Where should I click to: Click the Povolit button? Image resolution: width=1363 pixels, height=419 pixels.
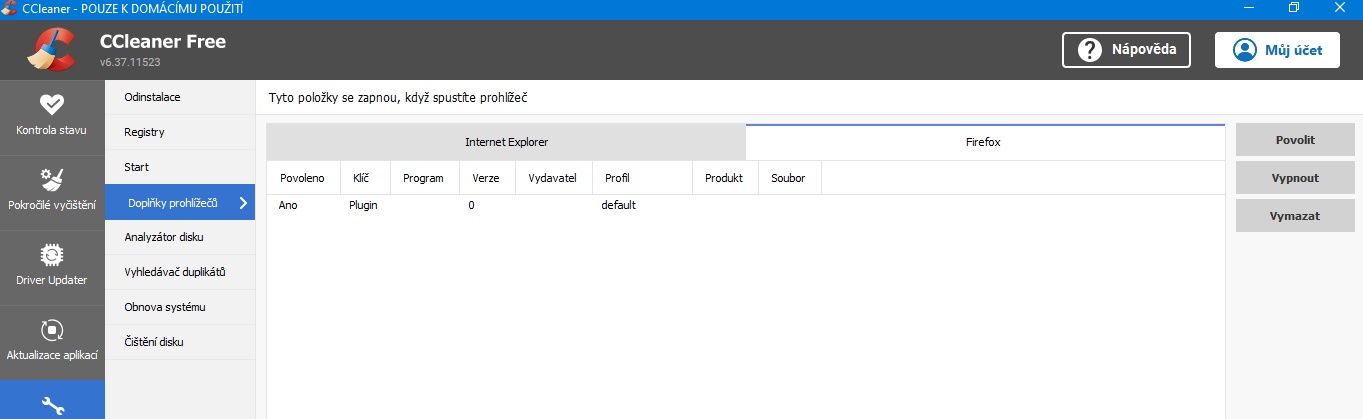pyautogui.click(x=1295, y=140)
